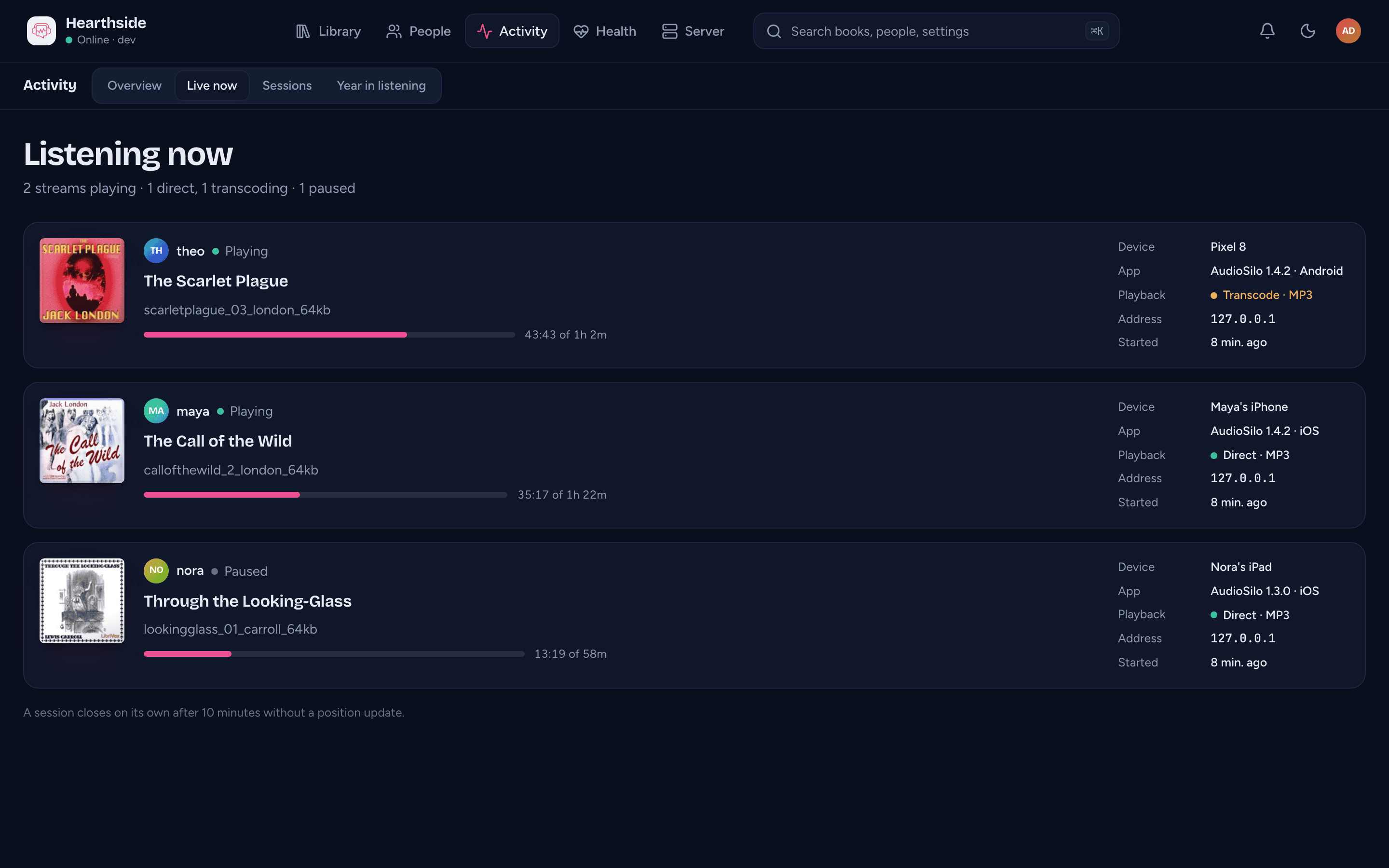Click the 35:17 of 1h 22m timestamp
Viewport: 1389px width, 868px height.
tap(562, 495)
